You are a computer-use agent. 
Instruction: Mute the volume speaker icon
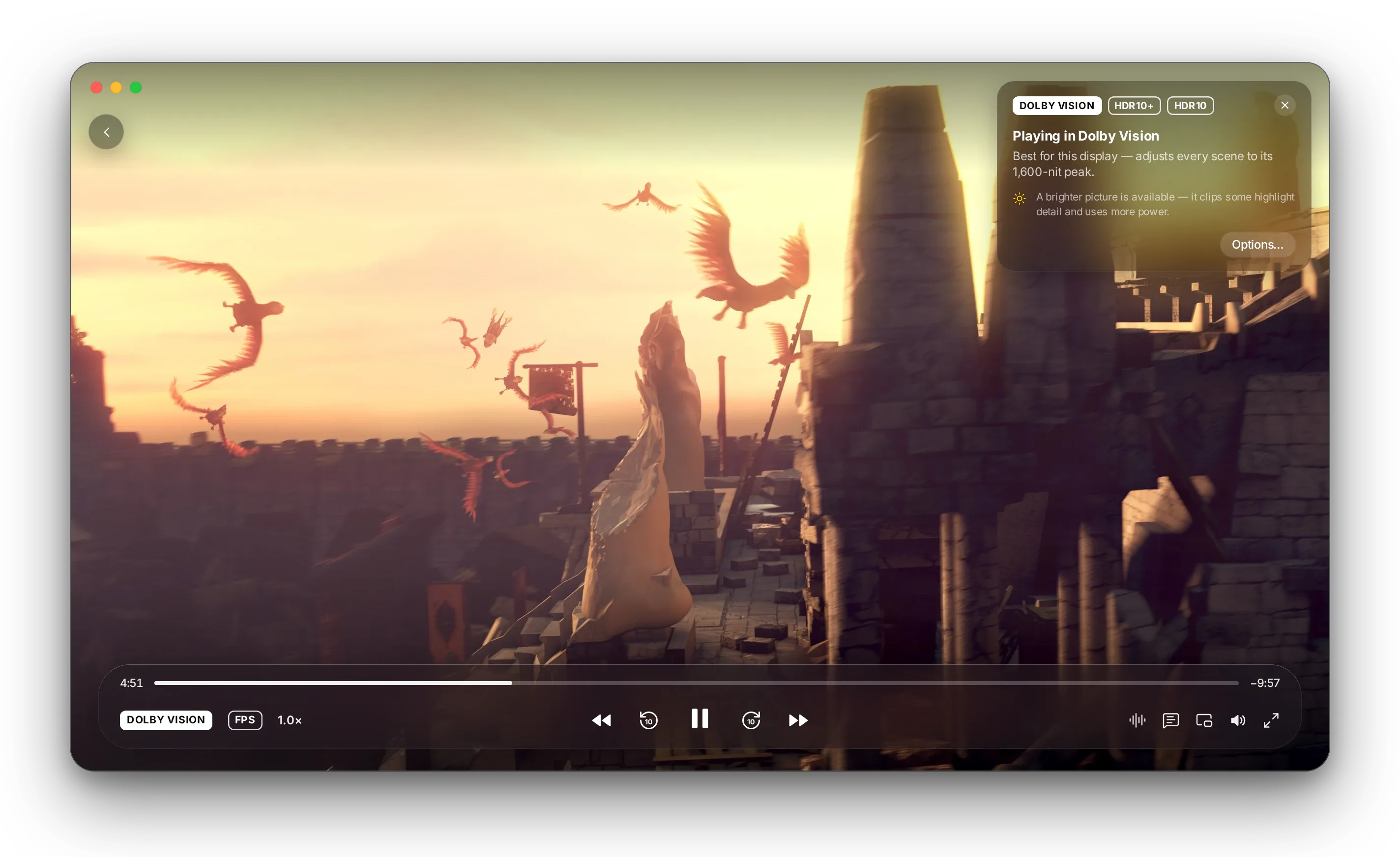(1238, 720)
